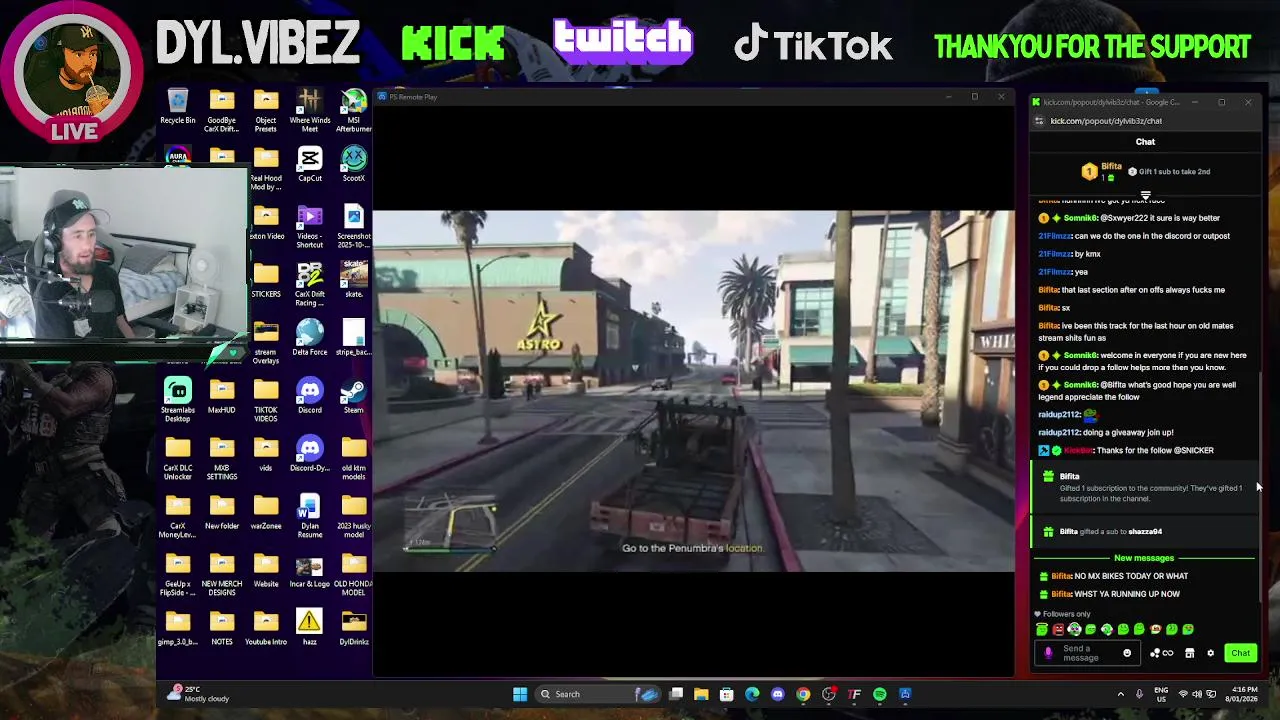Open the Recycle Bin desktop icon
Viewport: 1280px width, 720px height.
tap(178, 108)
